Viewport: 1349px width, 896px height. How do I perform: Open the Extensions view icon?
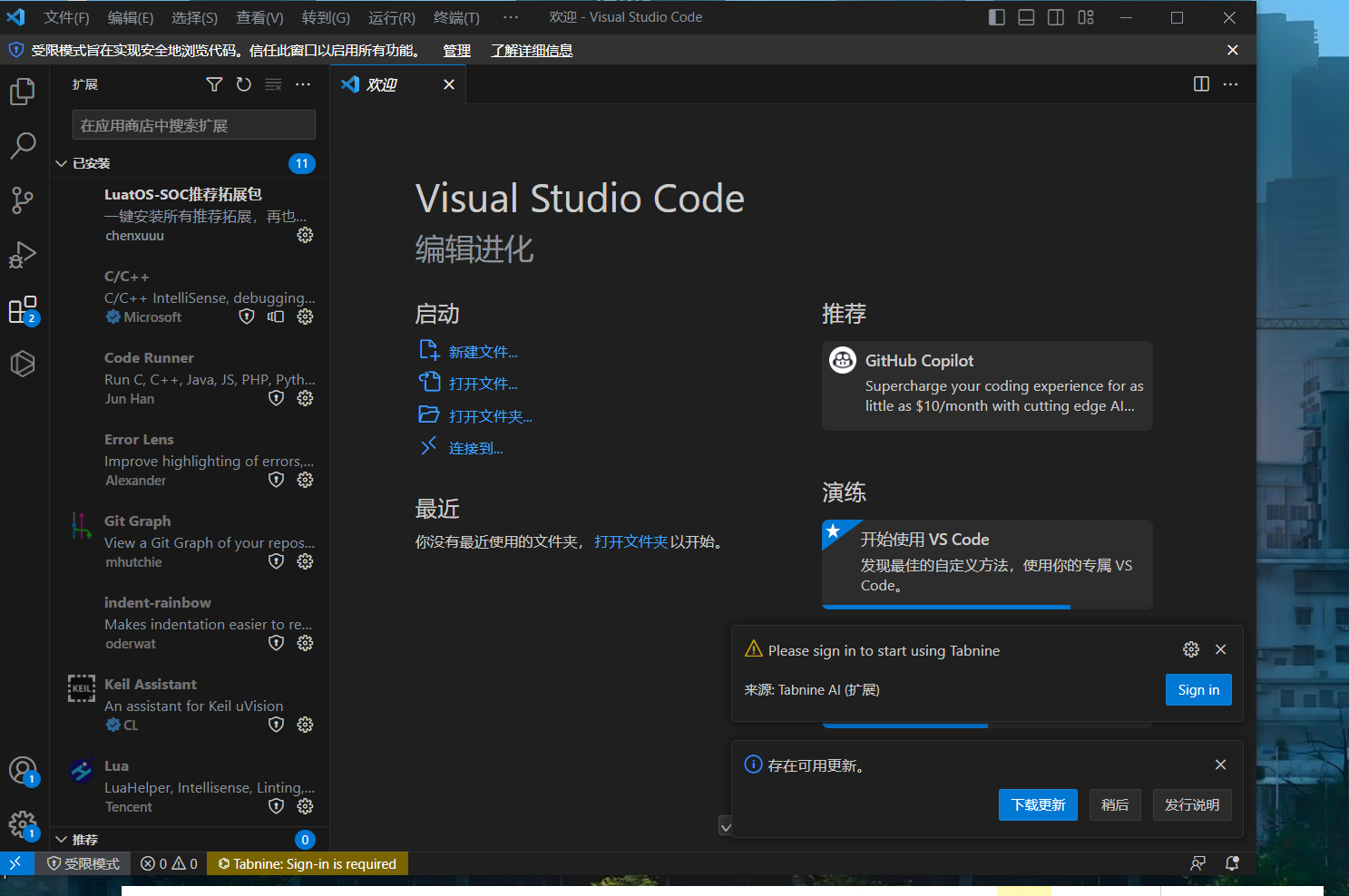[23, 310]
